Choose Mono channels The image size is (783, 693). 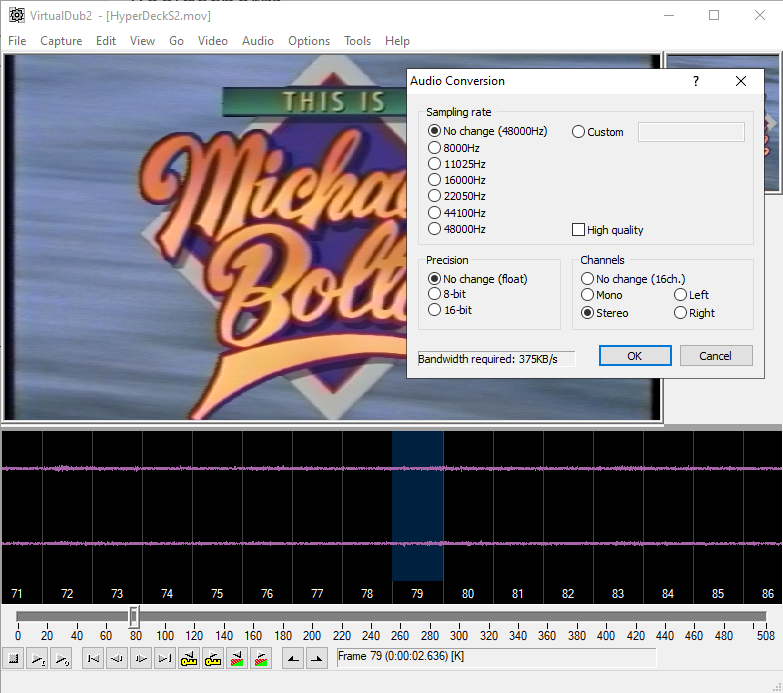[x=602, y=295]
